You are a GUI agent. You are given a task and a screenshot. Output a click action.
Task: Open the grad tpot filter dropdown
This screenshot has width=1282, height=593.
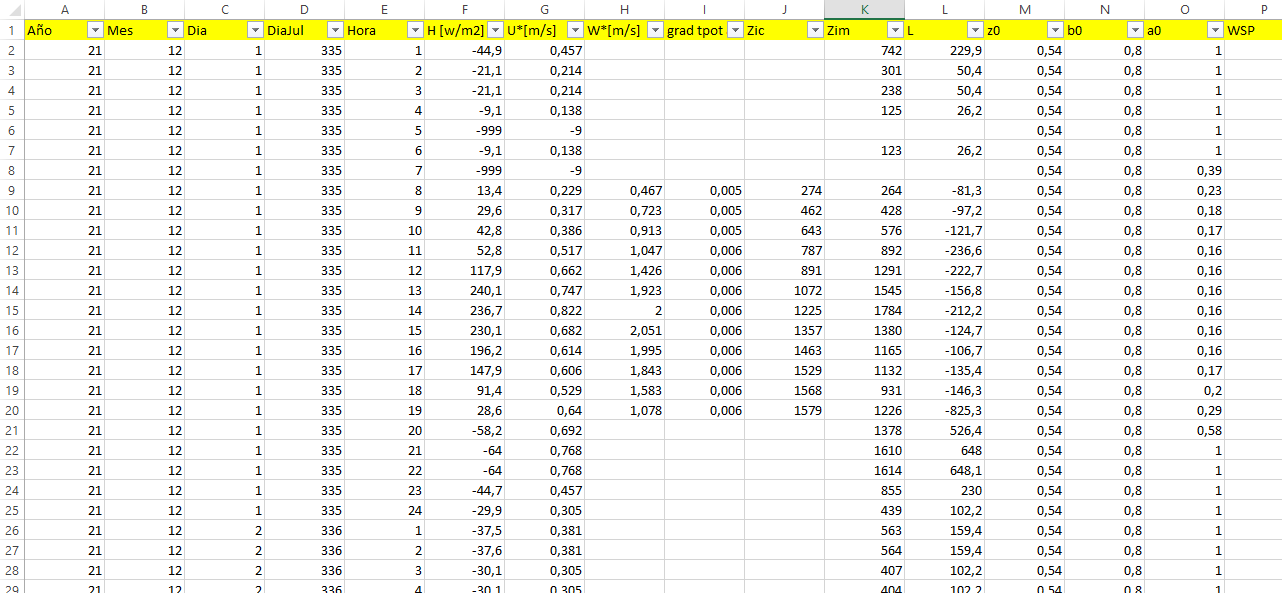[735, 30]
